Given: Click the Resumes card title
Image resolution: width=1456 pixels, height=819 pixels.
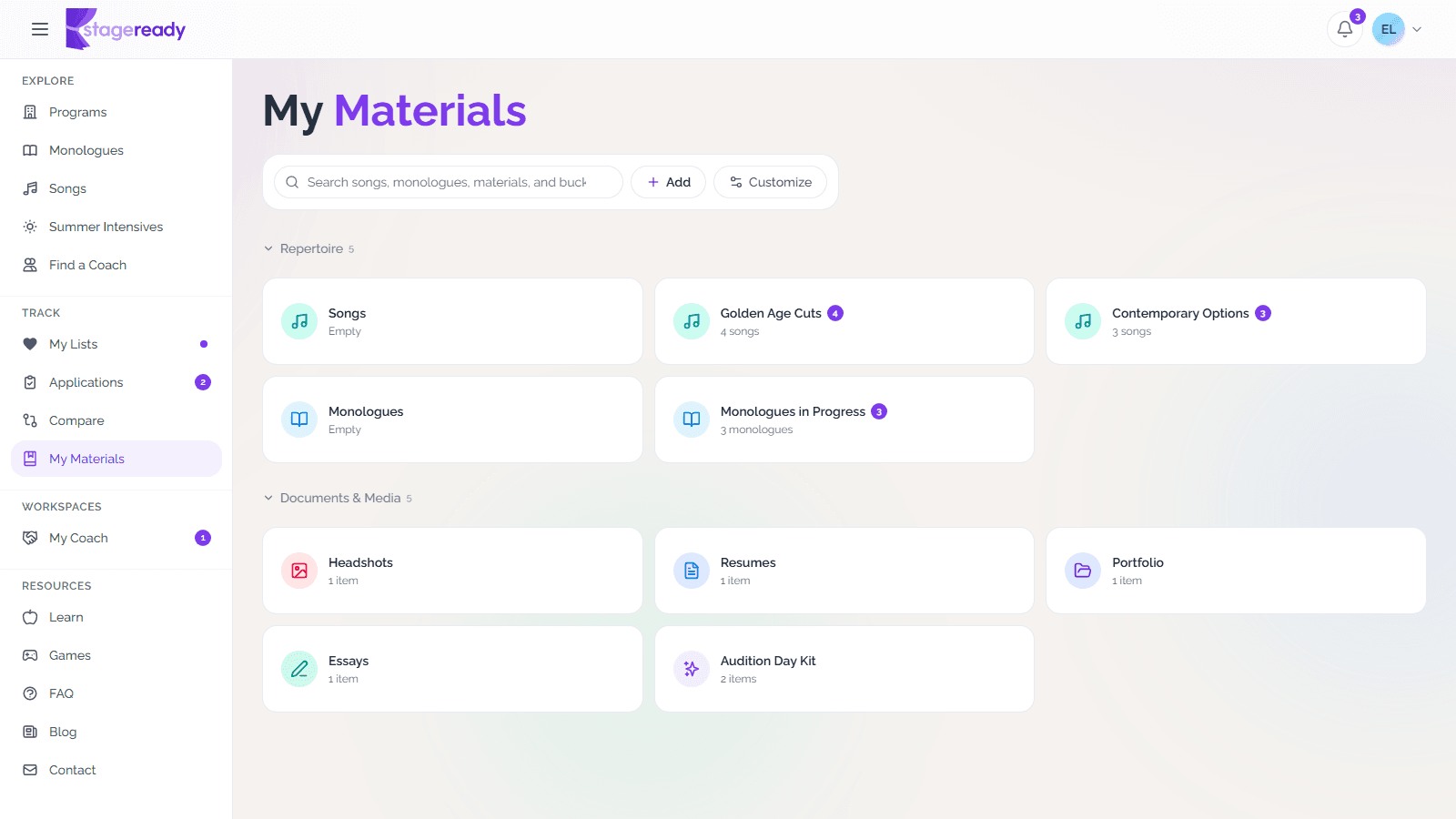Looking at the screenshot, I should pos(748,562).
